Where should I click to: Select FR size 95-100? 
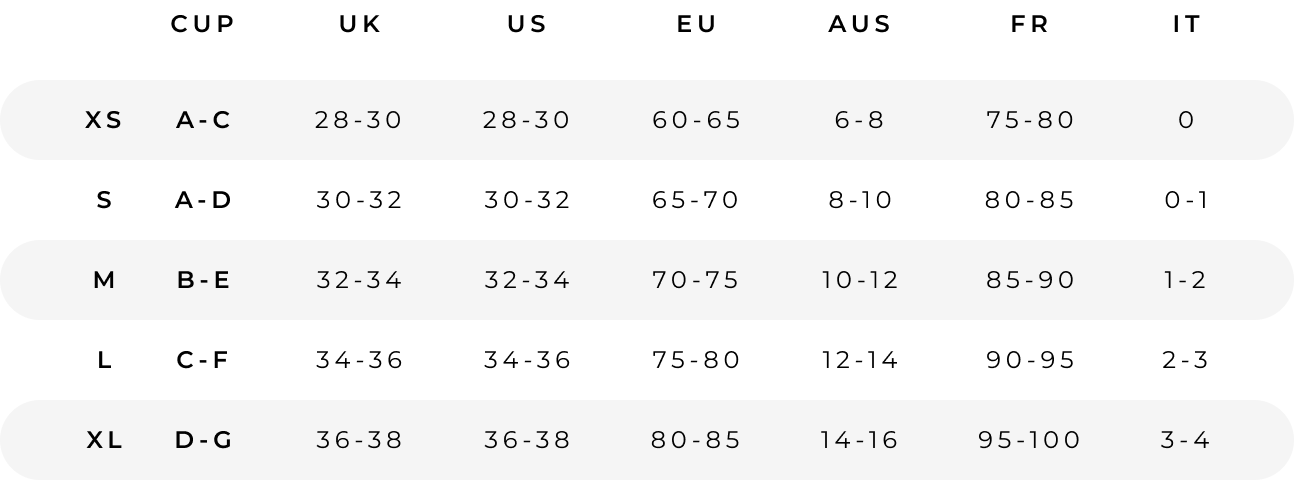coord(1030,440)
